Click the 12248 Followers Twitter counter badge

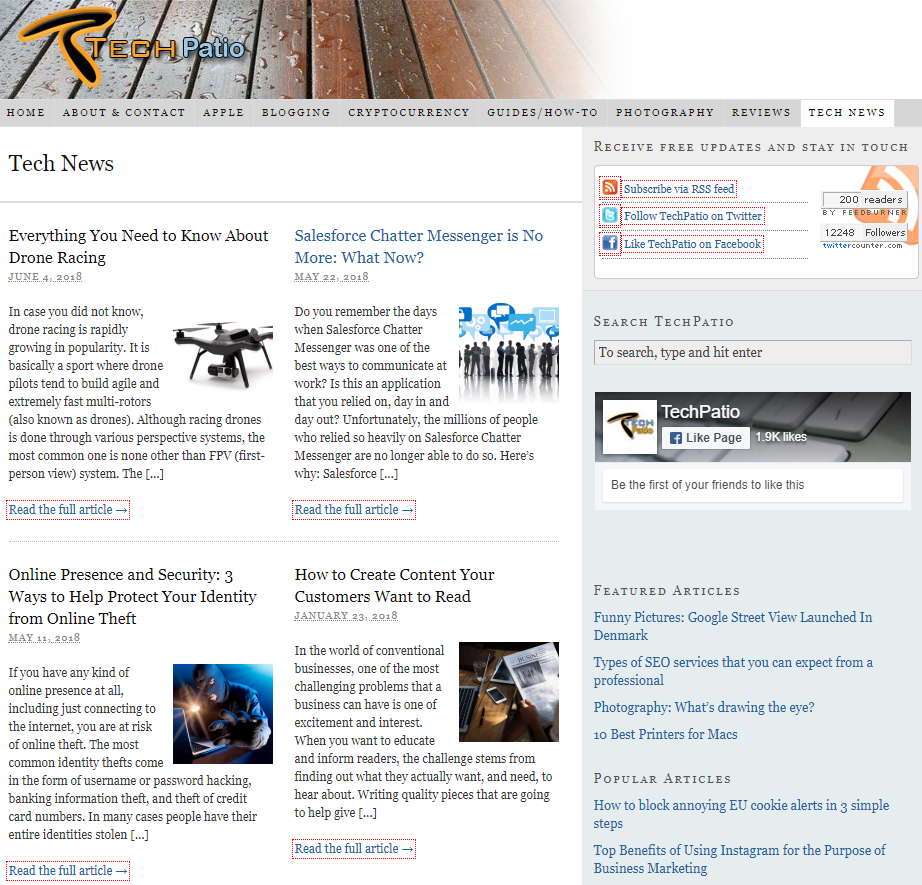coord(865,232)
